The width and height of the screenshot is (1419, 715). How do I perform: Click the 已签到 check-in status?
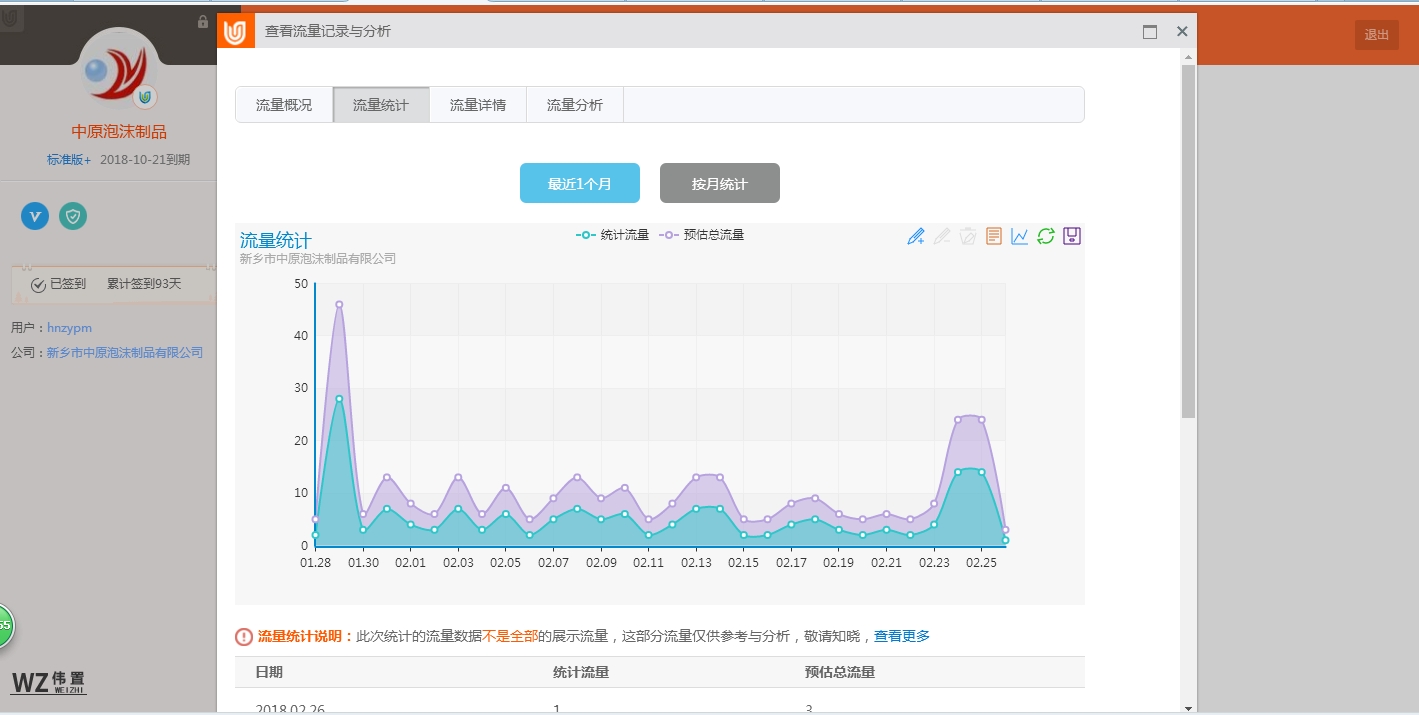pyautogui.click(x=59, y=284)
